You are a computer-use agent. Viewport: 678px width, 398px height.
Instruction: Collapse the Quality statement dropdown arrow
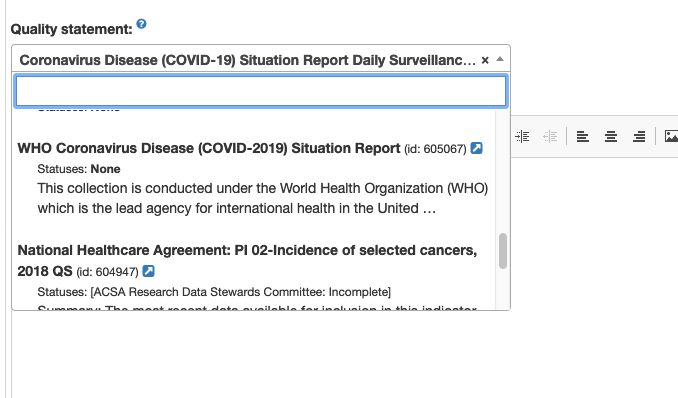coord(500,59)
